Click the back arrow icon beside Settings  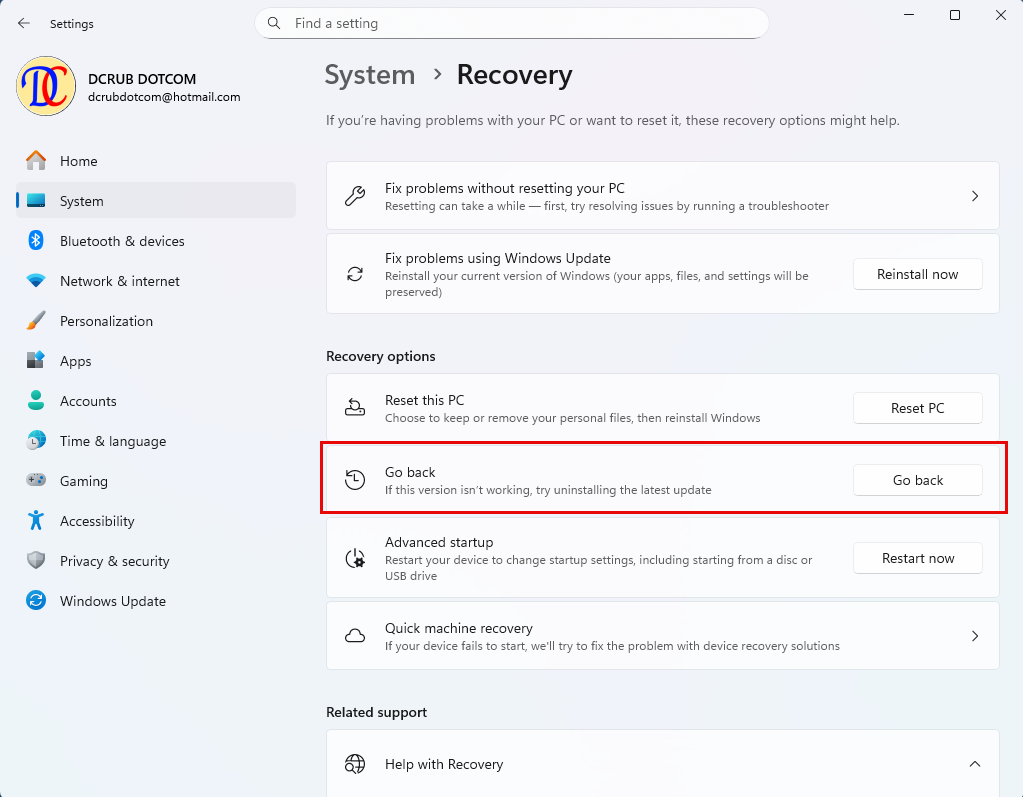coord(24,23)
